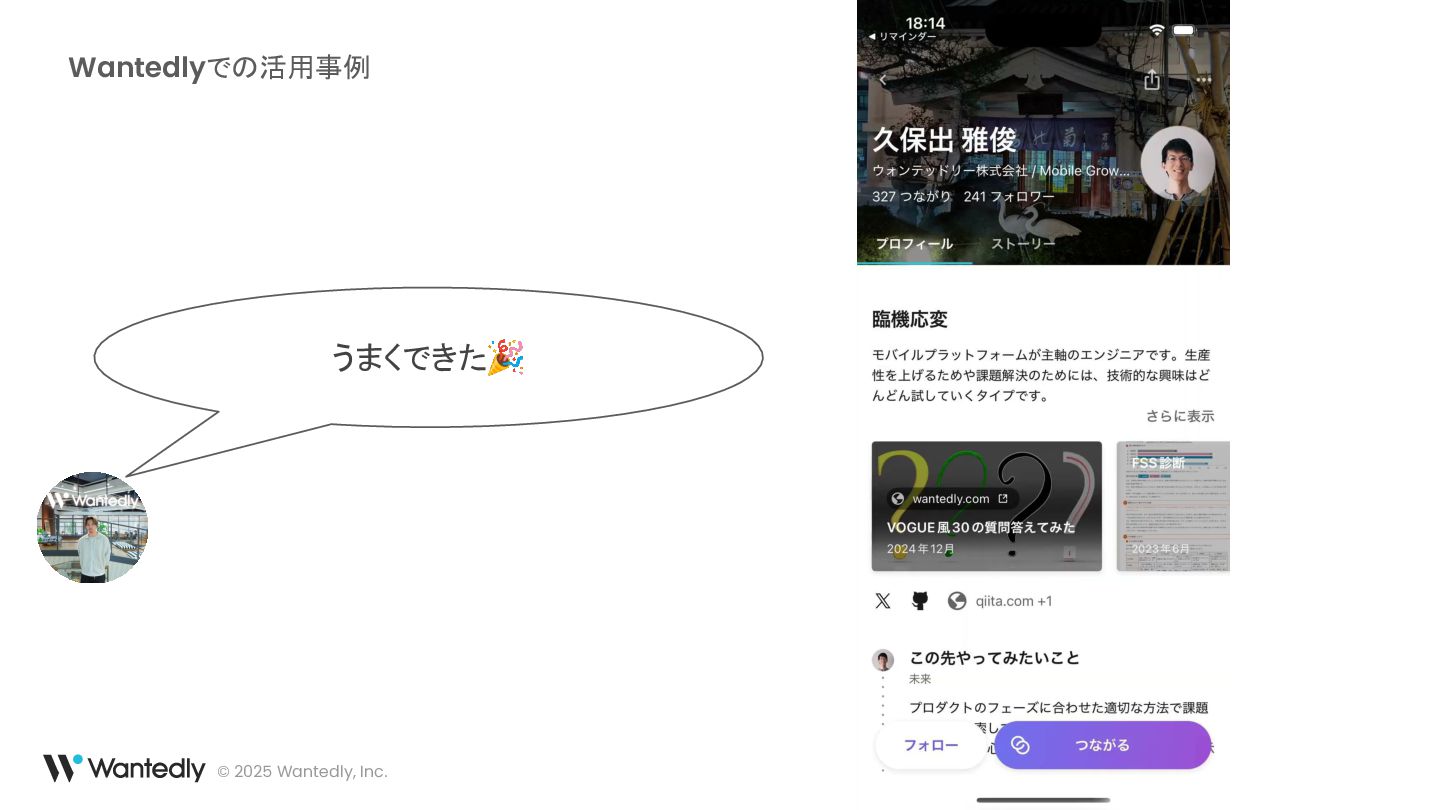Screen dimensions: 1440x810
Task: Click the ◀ リマインダー back-to-app label
Action: [902, 37]
